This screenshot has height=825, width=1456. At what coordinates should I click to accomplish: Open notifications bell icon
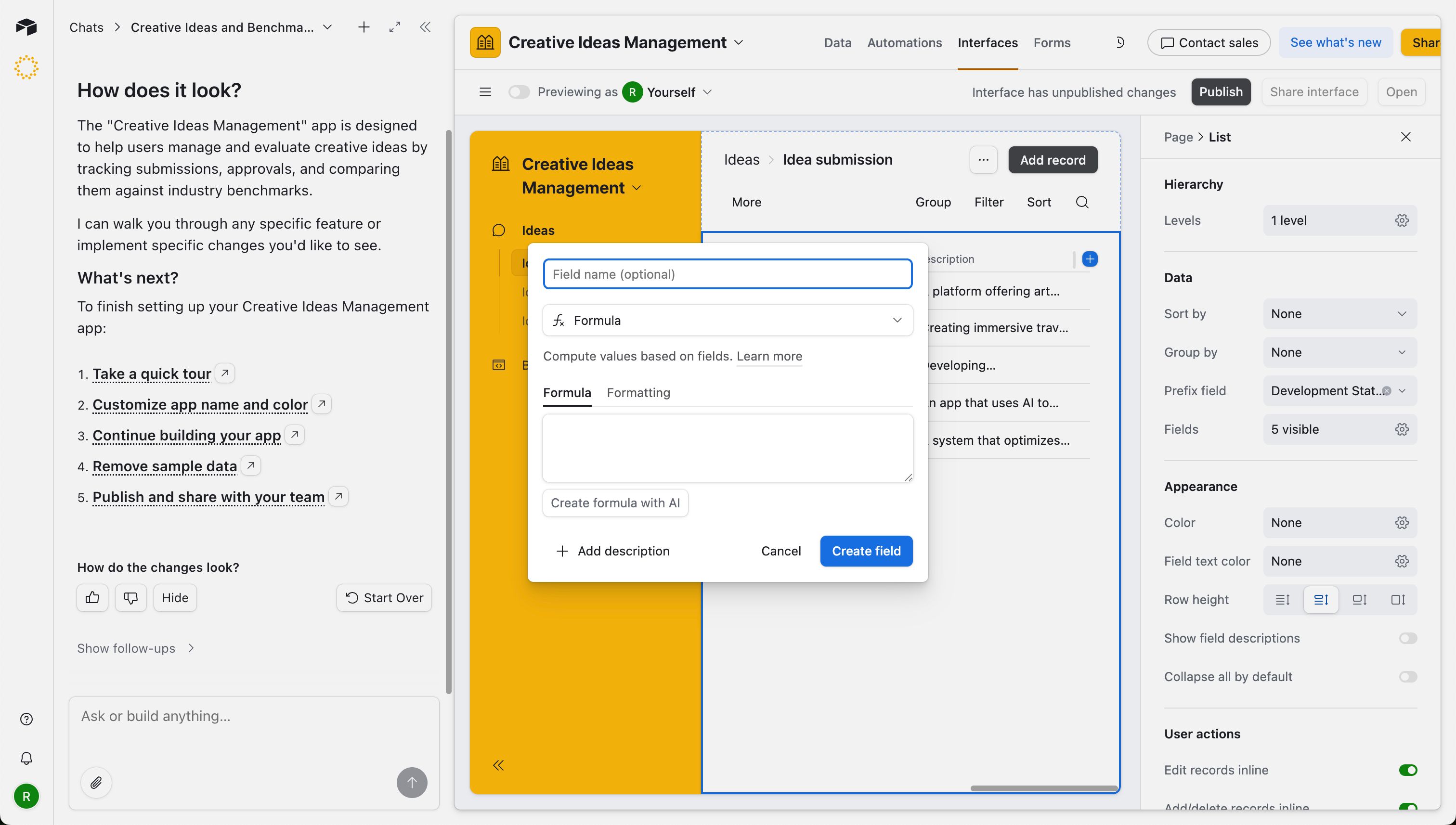pos(26,758)
